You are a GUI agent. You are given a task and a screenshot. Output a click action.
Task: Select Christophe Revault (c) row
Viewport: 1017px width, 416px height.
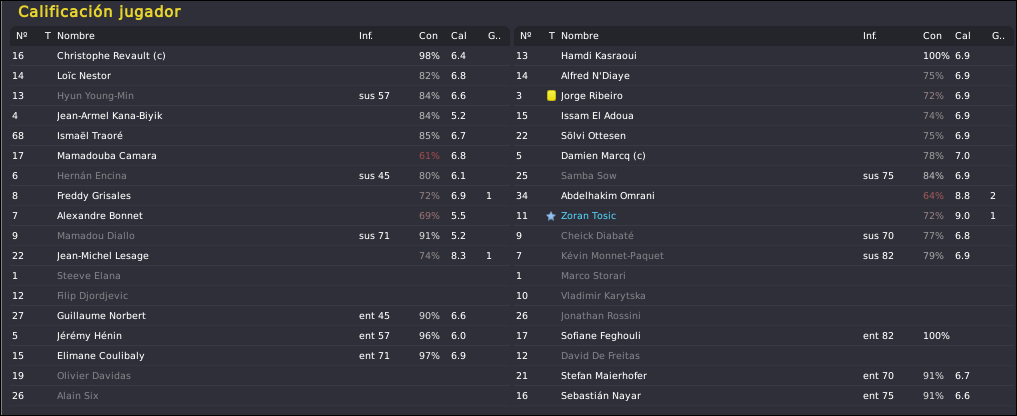pos(257,56)
